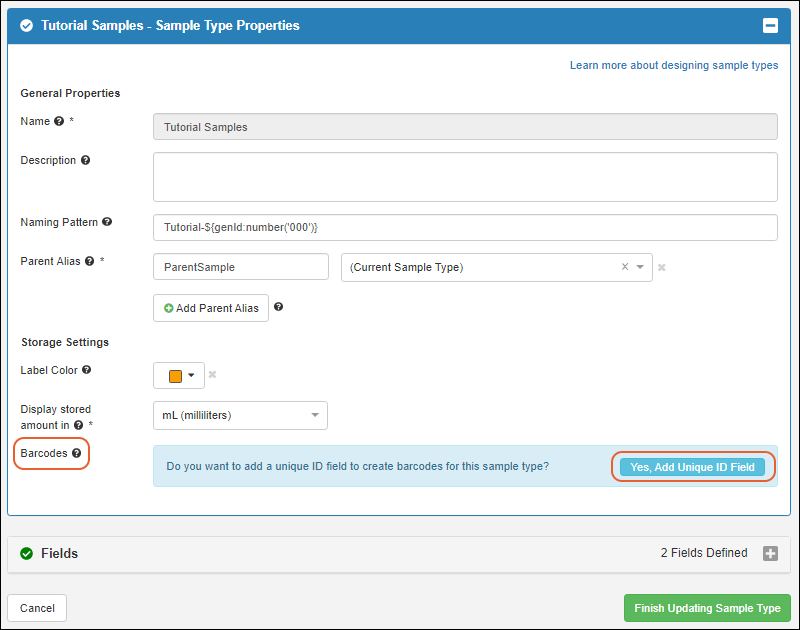This screenshot has width=800, height=630.
Task: Click the help icon next to Name
Action: pos(59,121)
